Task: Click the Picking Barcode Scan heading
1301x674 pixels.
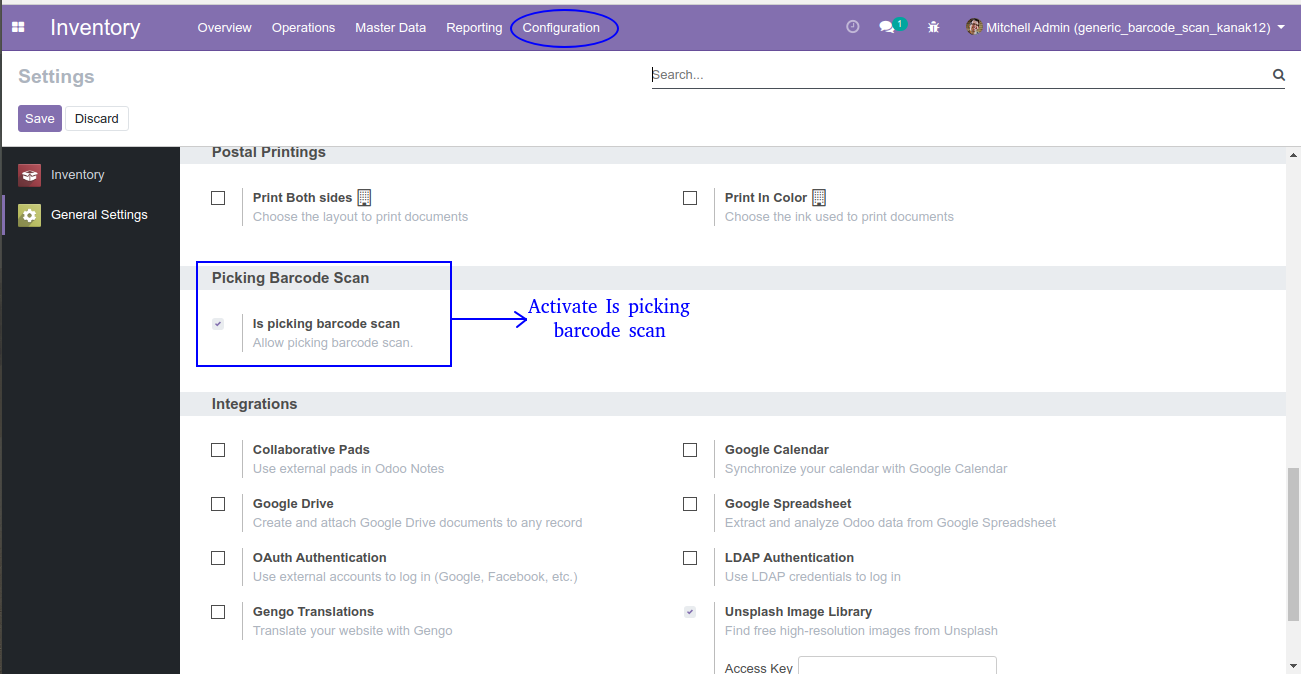Action: 290,278
